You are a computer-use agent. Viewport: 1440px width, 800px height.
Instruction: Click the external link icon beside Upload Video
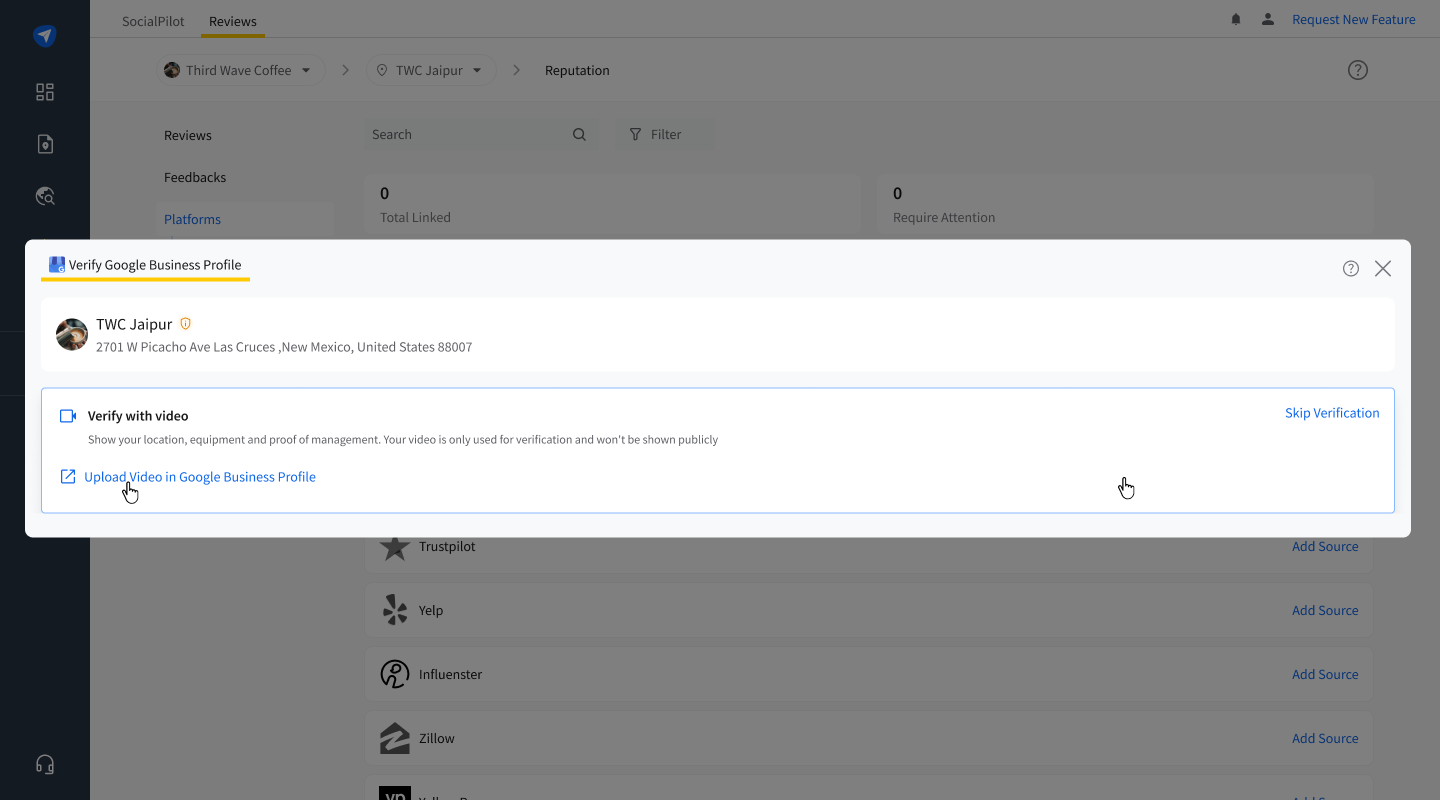click(68, 476)
